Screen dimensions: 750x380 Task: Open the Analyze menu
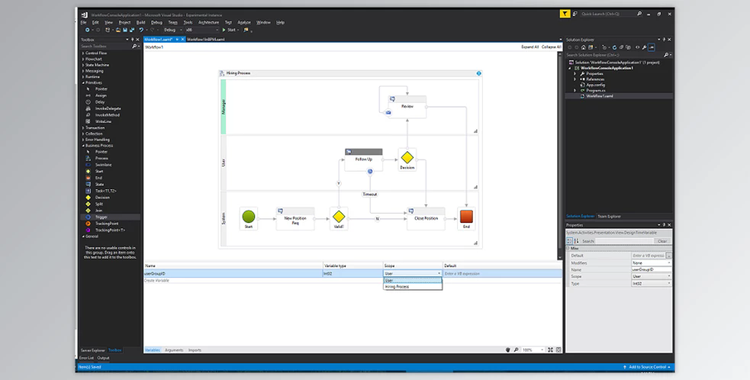click(x=244, y=22)
